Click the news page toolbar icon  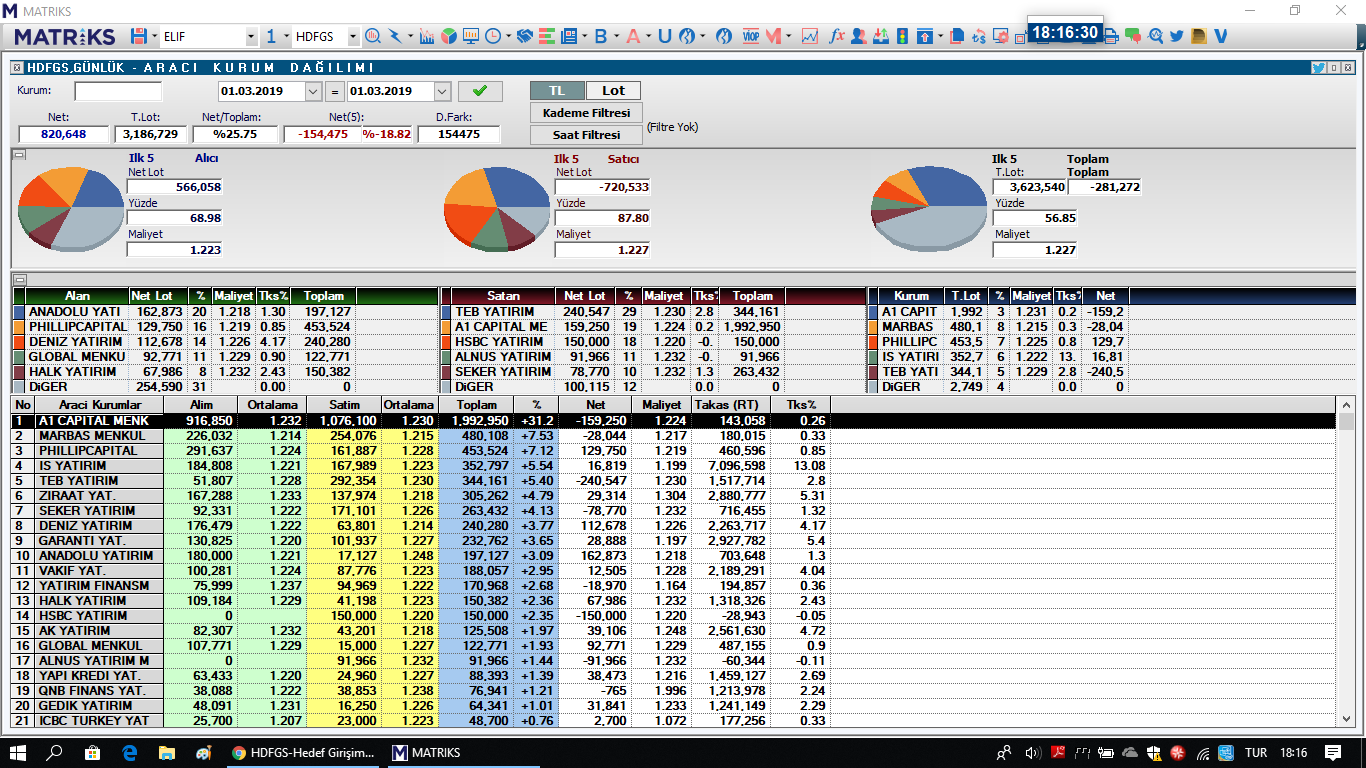569,37
